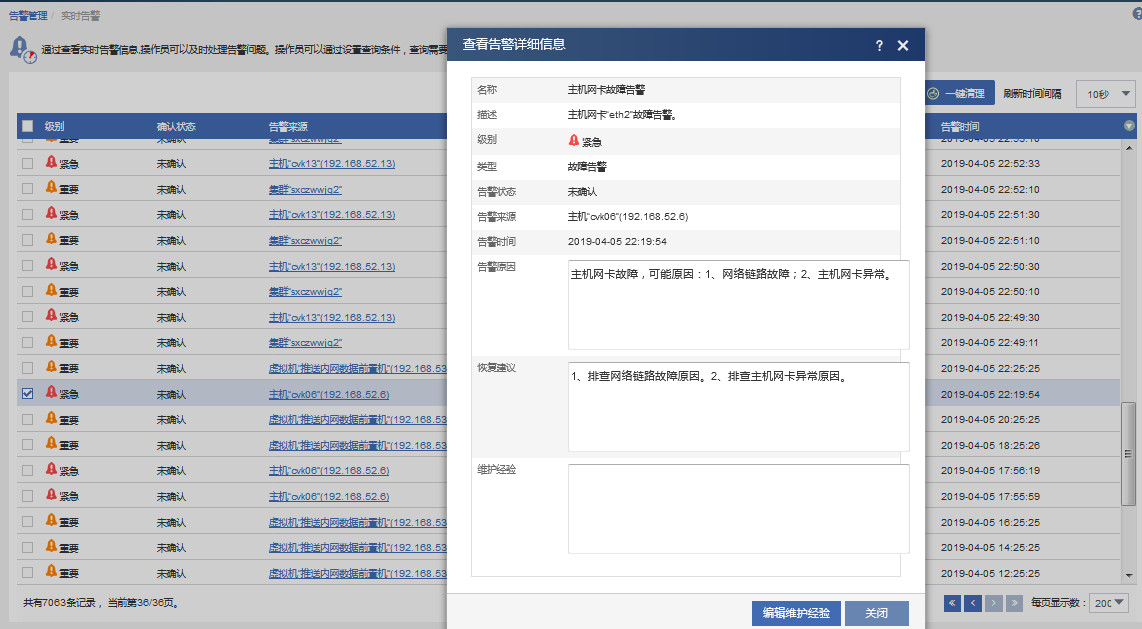
Task: Open the 每页显示数 page size dropdown
Action: tap(1108, 603)
